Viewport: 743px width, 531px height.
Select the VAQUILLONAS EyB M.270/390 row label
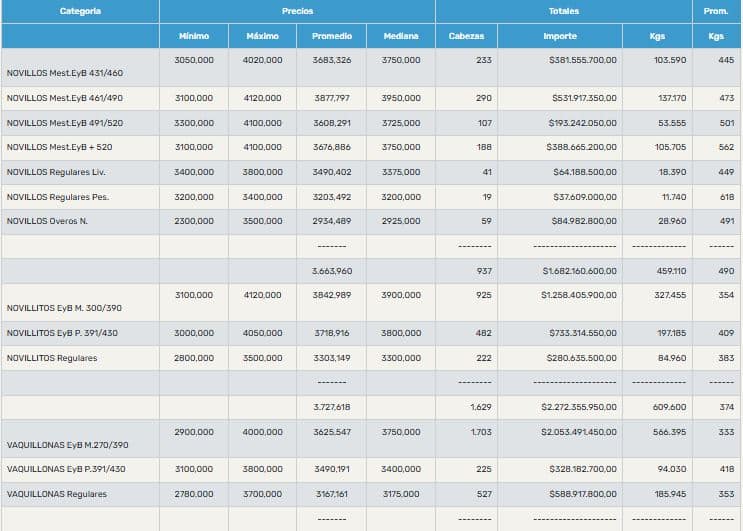[68, 445]
